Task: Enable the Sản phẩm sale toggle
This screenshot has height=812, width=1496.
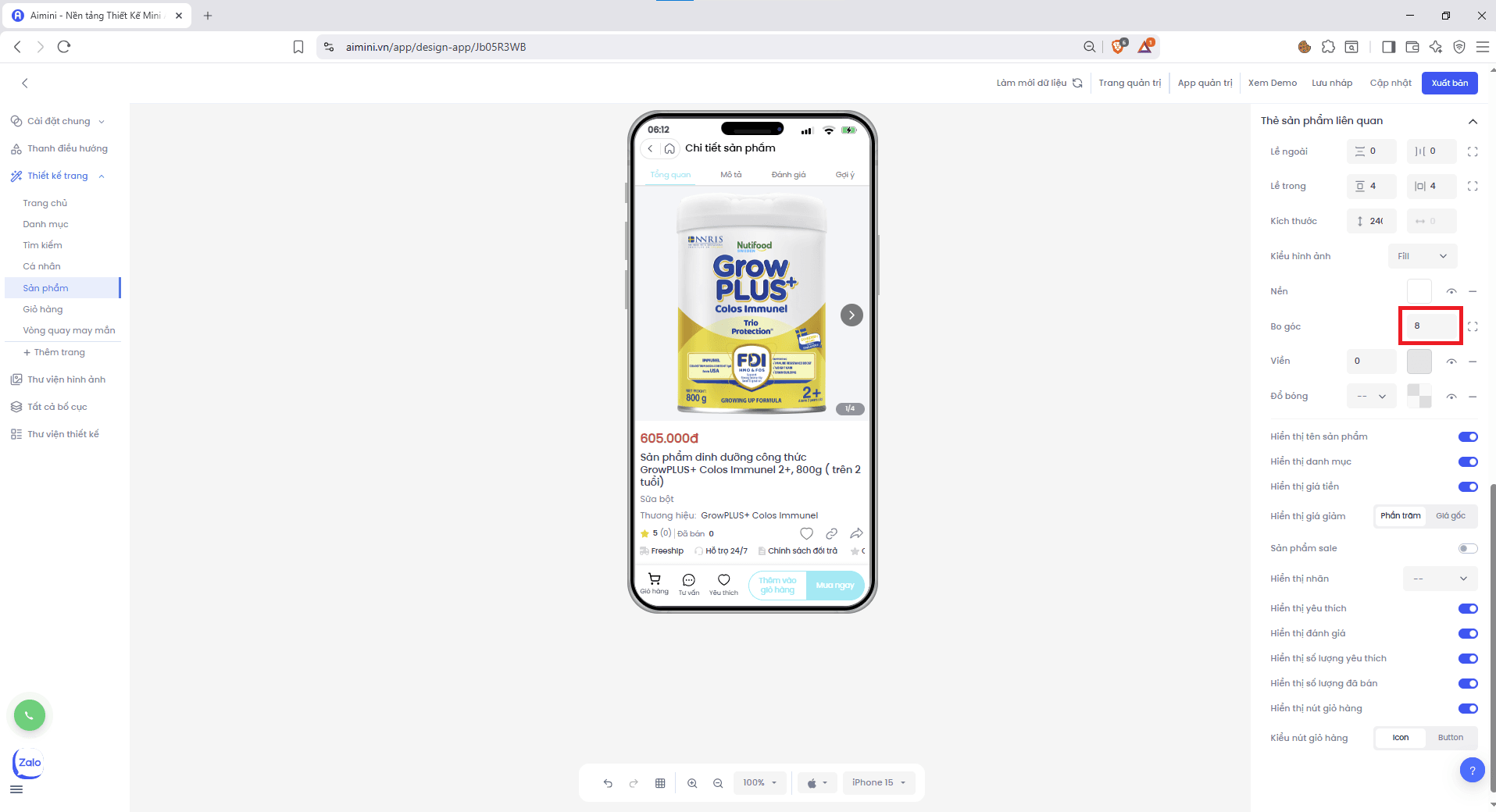Action: tap(1468, 549)
